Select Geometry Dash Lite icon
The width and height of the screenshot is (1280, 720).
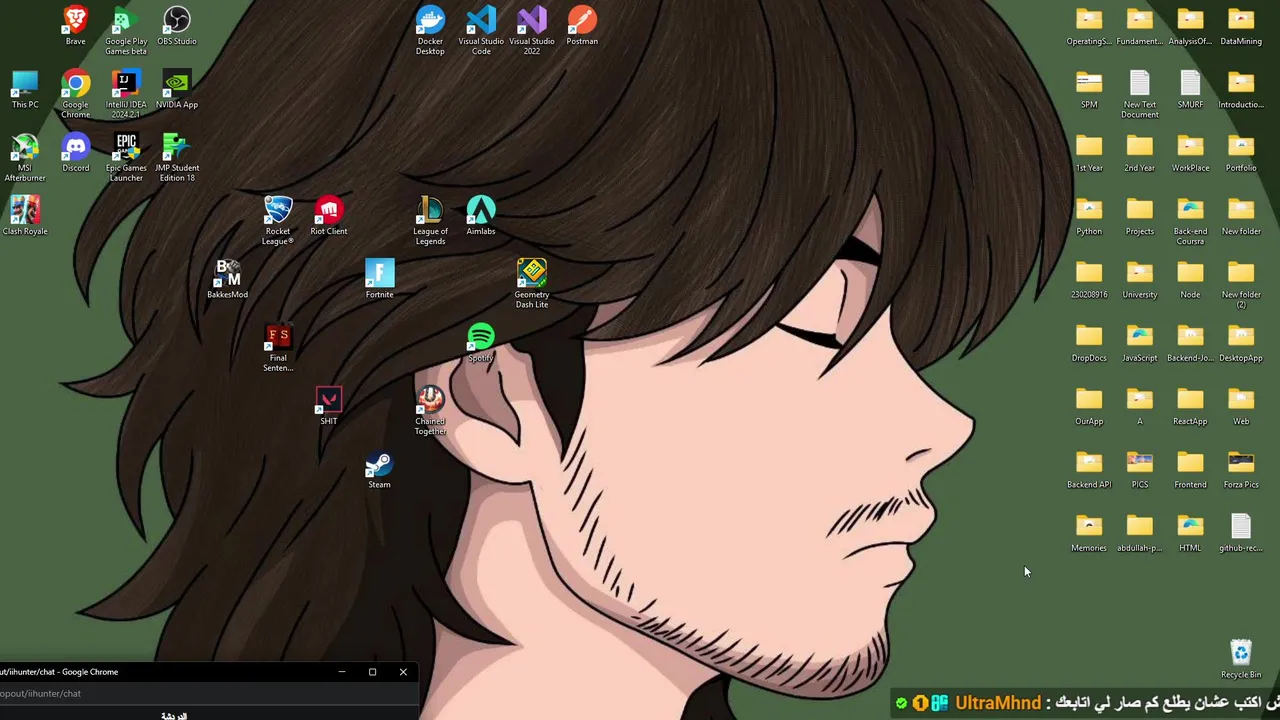click(x=532, y=283)
